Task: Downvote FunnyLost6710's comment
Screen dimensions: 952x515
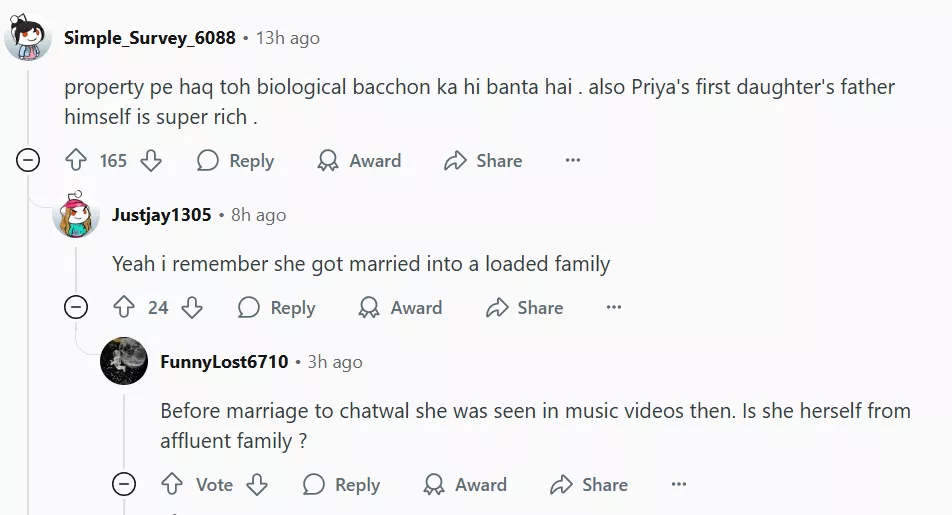Action: point(257,485)
